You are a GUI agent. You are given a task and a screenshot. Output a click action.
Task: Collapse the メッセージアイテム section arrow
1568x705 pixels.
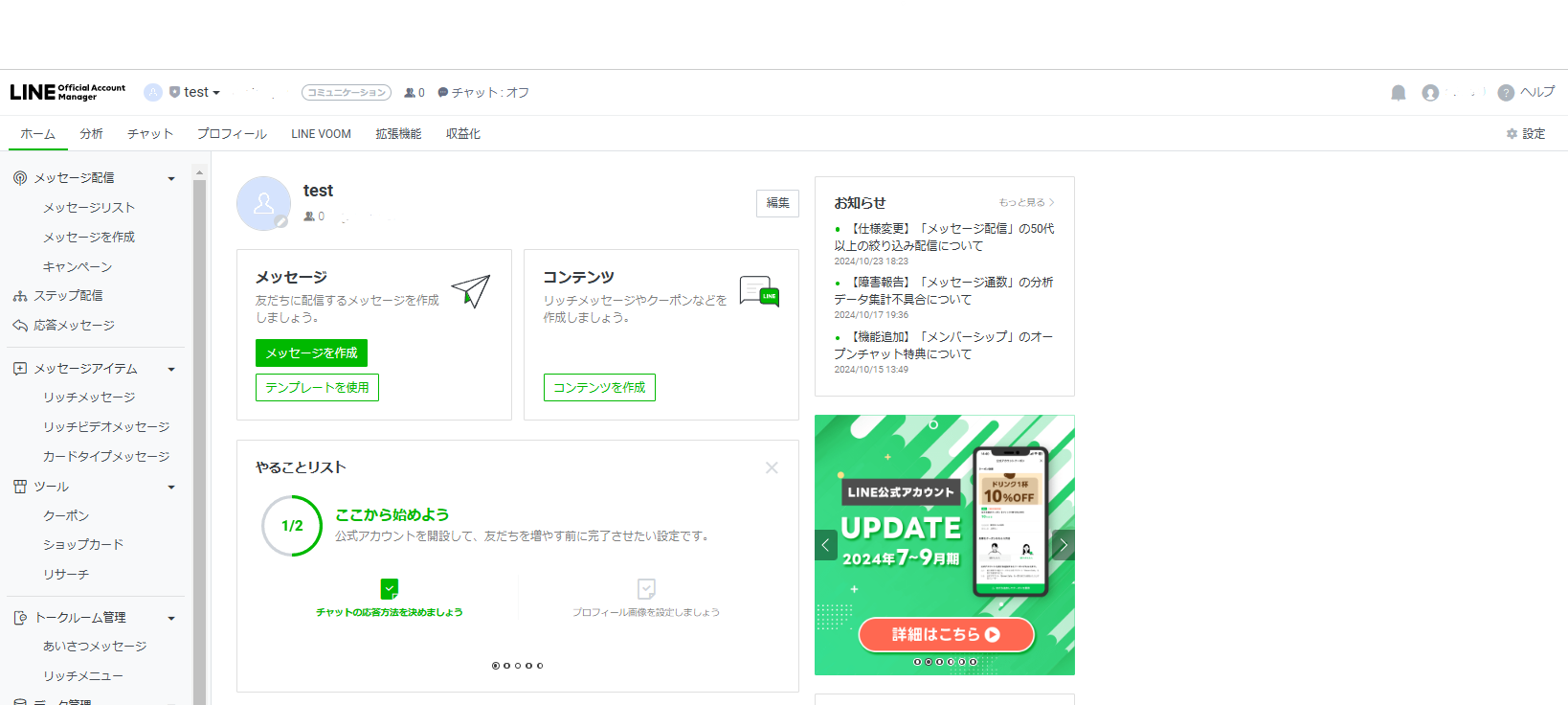tap(171, 370)
